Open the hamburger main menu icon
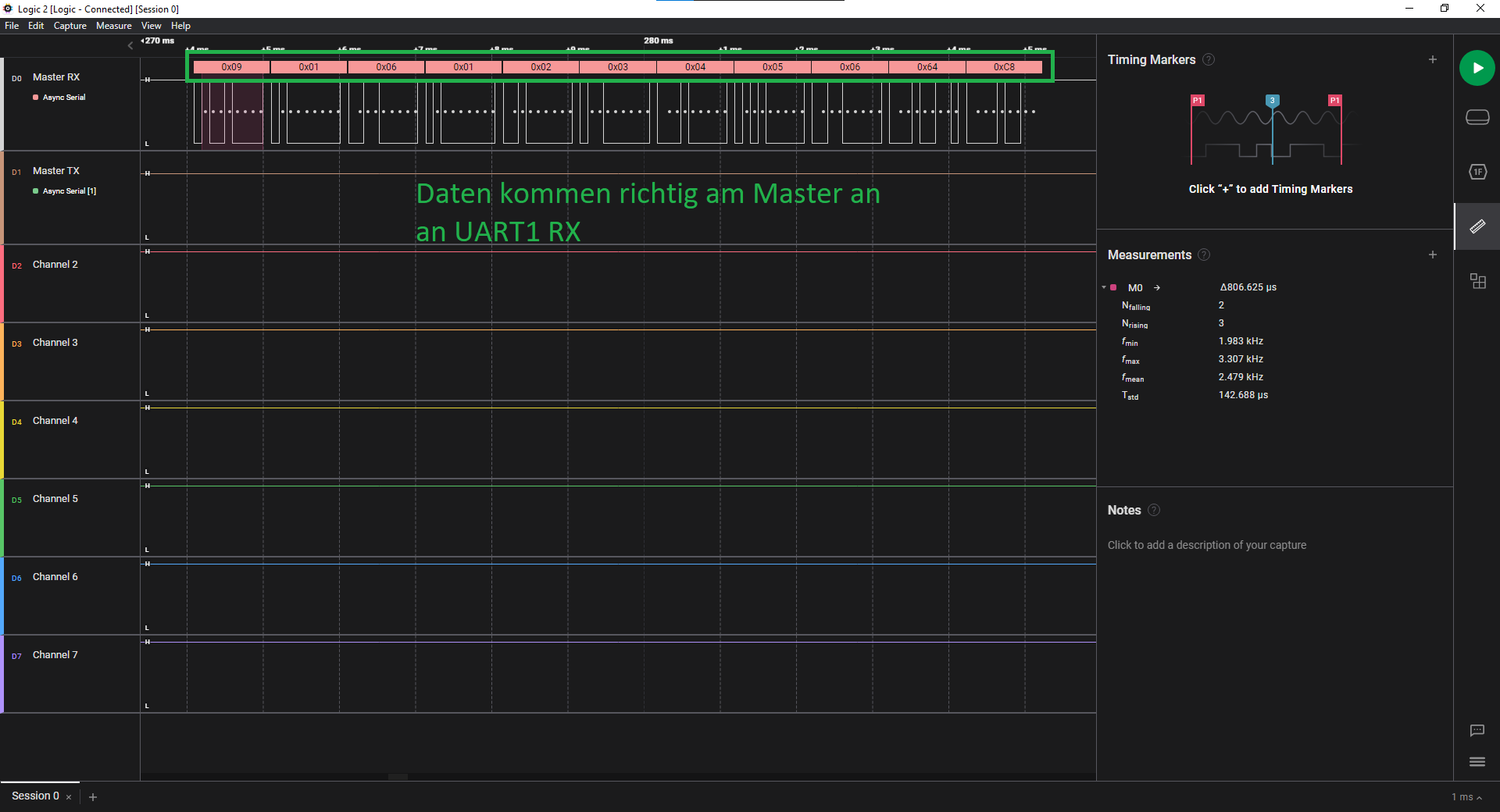 tap(1477, 762)
